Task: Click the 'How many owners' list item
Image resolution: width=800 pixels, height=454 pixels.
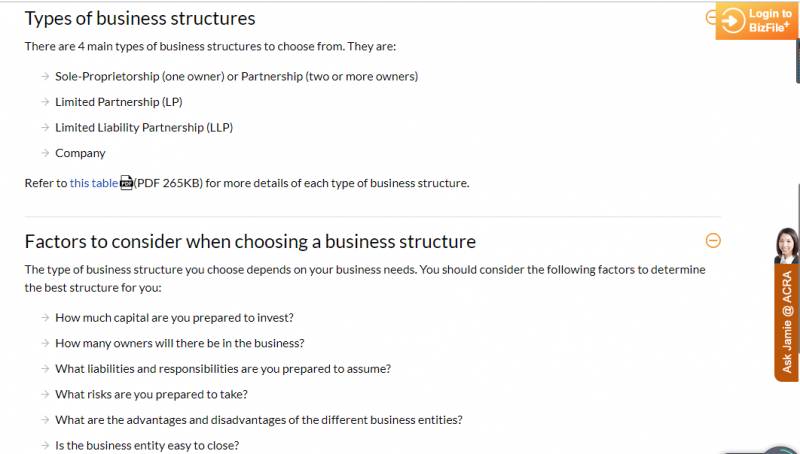Action: 179,343
